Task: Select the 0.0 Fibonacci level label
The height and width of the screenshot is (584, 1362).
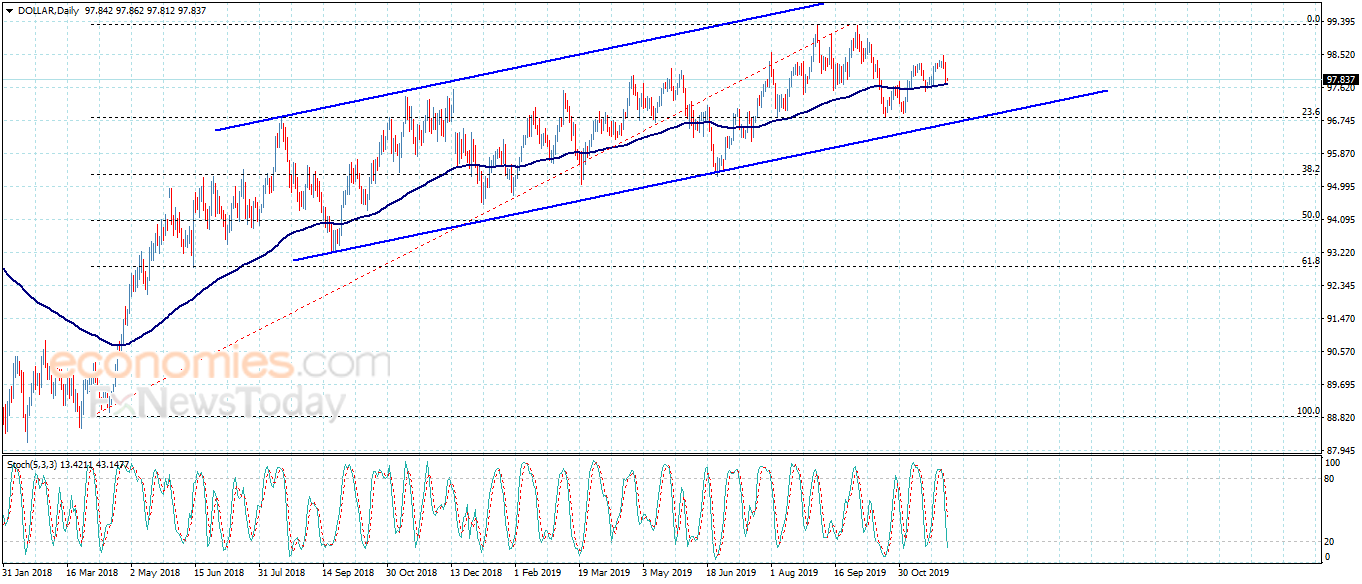Action: point(1313,20)
